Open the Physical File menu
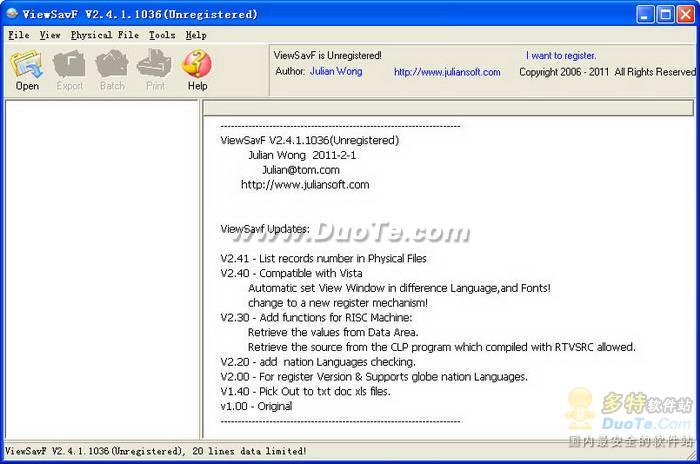The image size is (700, 464). (104, 35)
